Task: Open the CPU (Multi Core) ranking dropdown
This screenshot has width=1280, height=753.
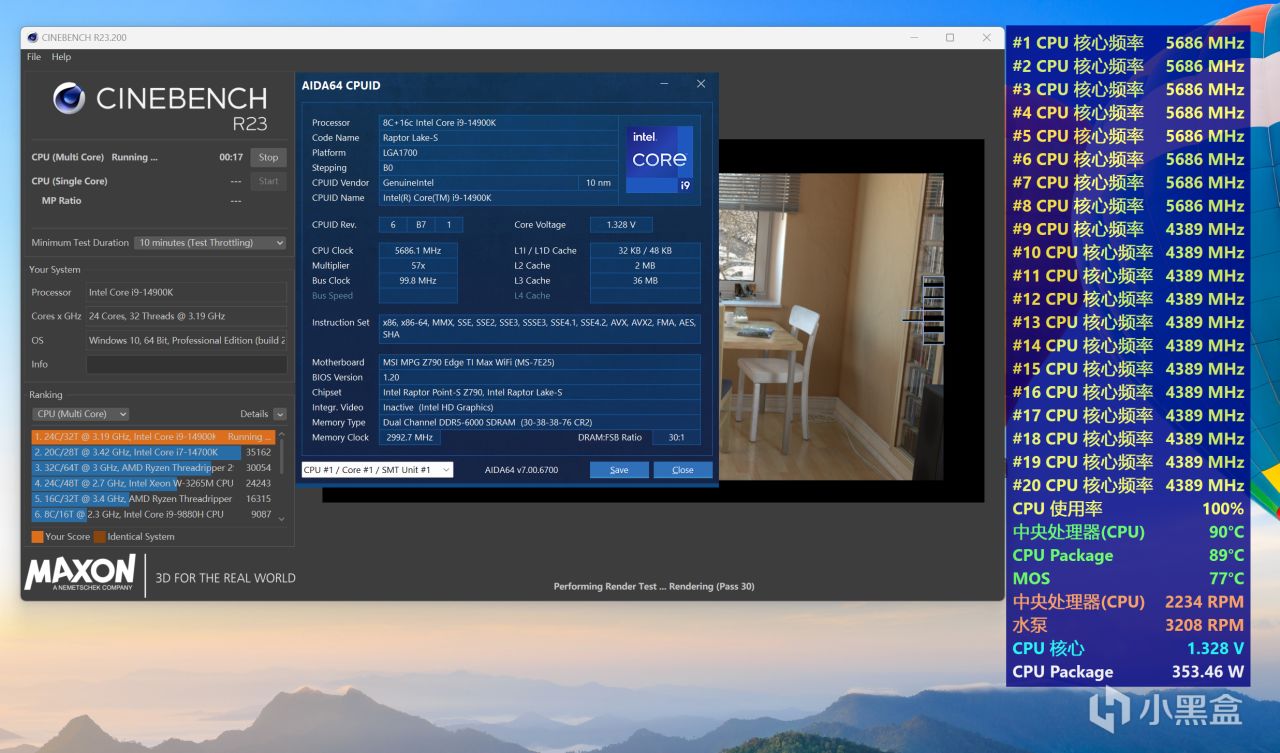Action: coord(81,414)
